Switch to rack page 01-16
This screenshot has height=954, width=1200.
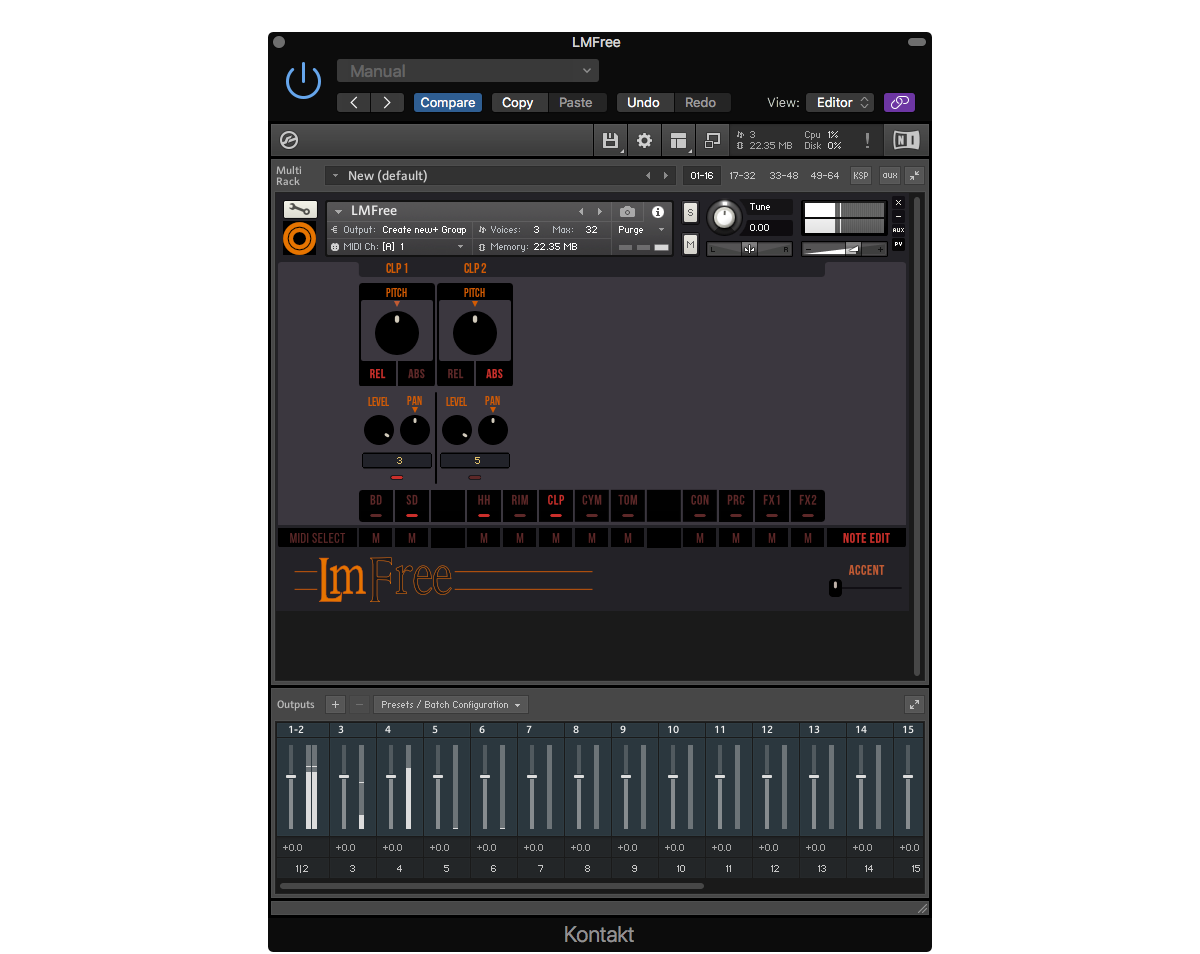pos(703,175)
